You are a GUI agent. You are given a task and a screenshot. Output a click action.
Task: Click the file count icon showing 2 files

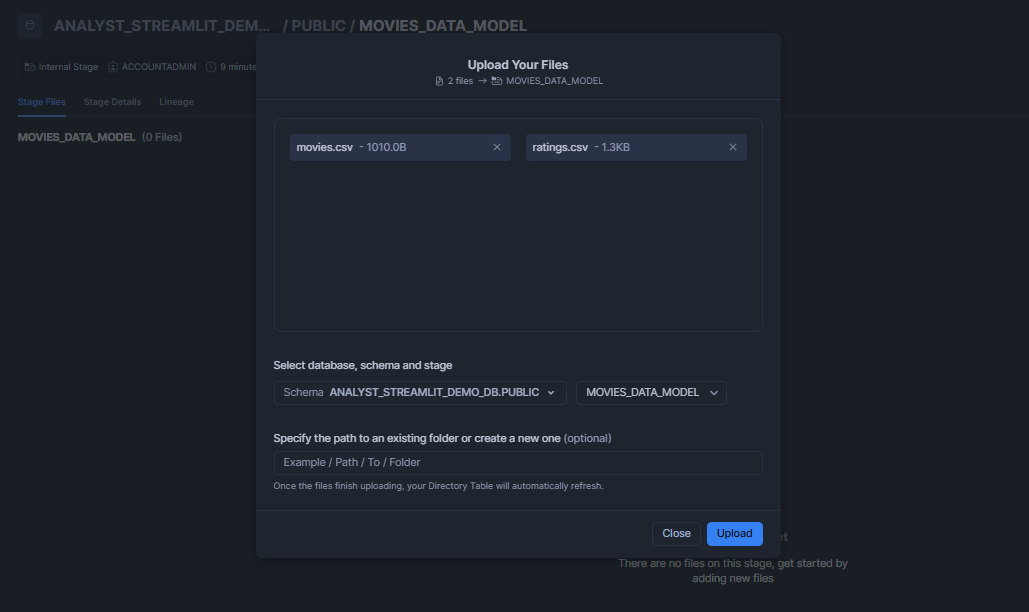click(438, 80)
